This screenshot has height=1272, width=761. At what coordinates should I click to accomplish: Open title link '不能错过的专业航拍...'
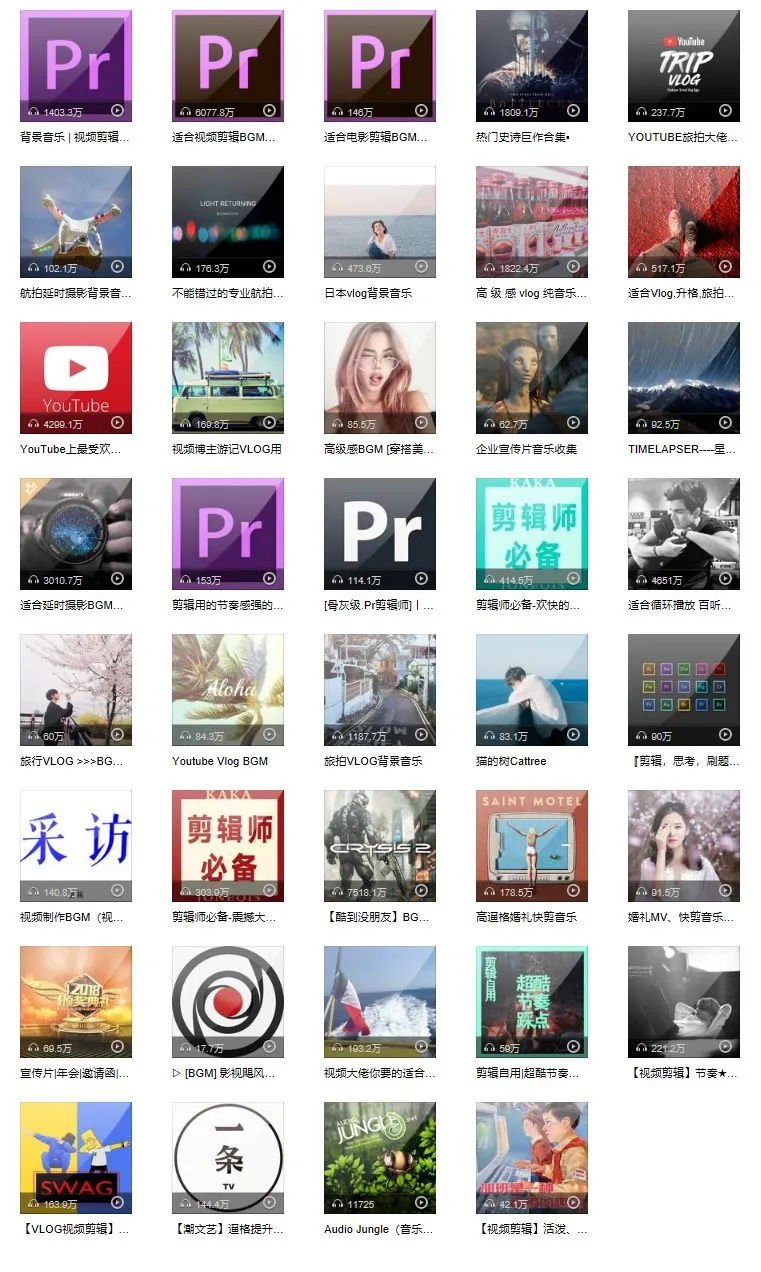point(227,293)
